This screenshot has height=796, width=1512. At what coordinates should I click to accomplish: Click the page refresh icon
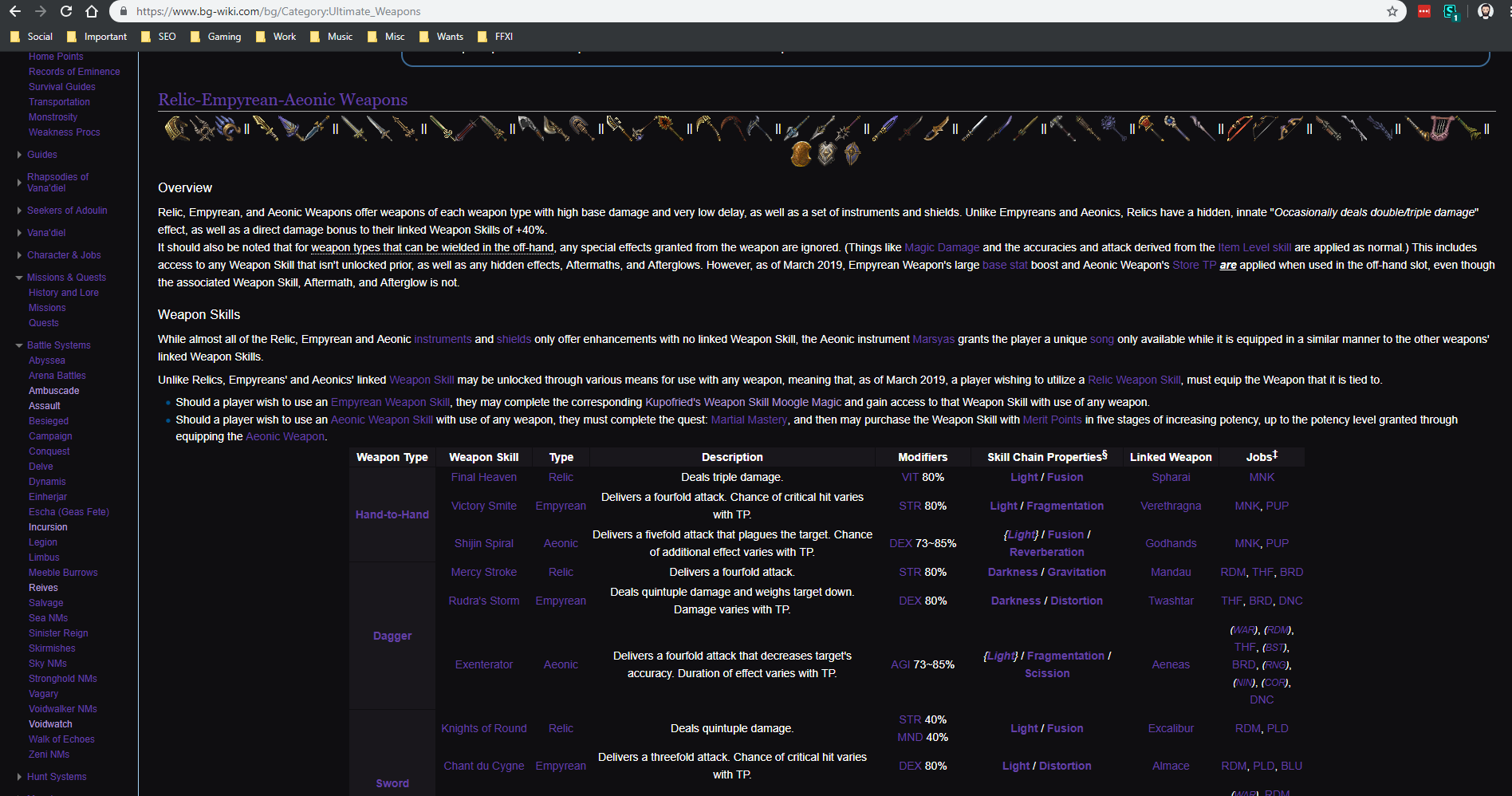click(x=65, y=11)
